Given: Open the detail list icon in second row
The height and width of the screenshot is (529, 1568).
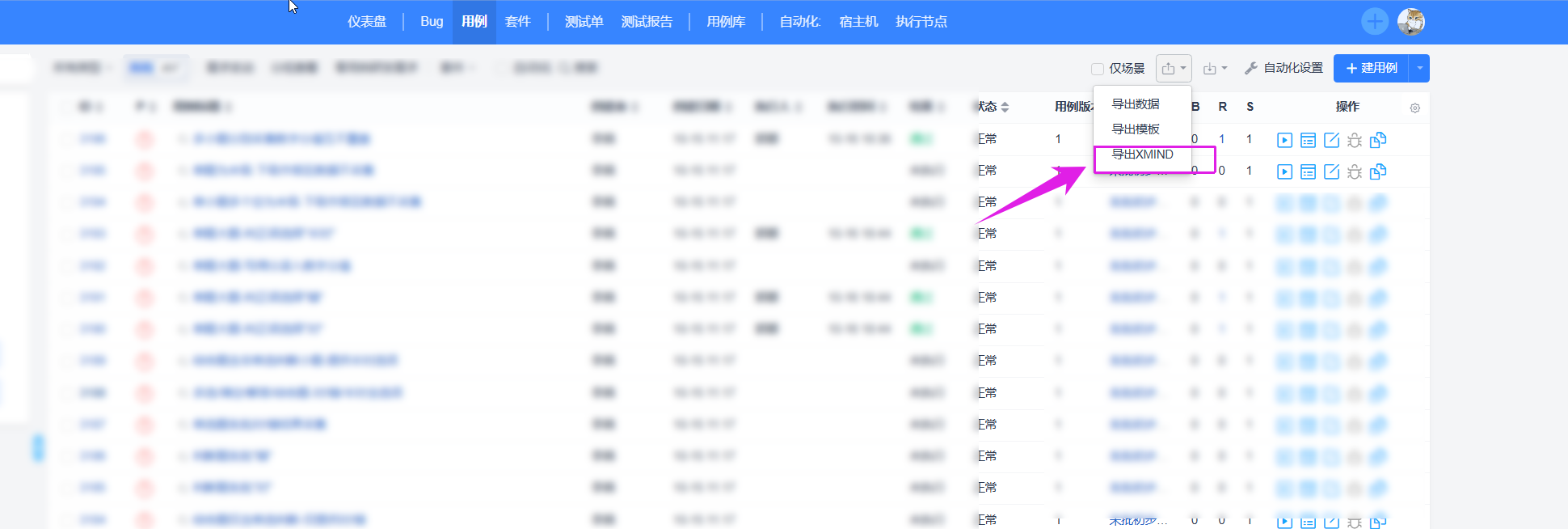Looking at the screenshot, I should [x=1308, y=171].
